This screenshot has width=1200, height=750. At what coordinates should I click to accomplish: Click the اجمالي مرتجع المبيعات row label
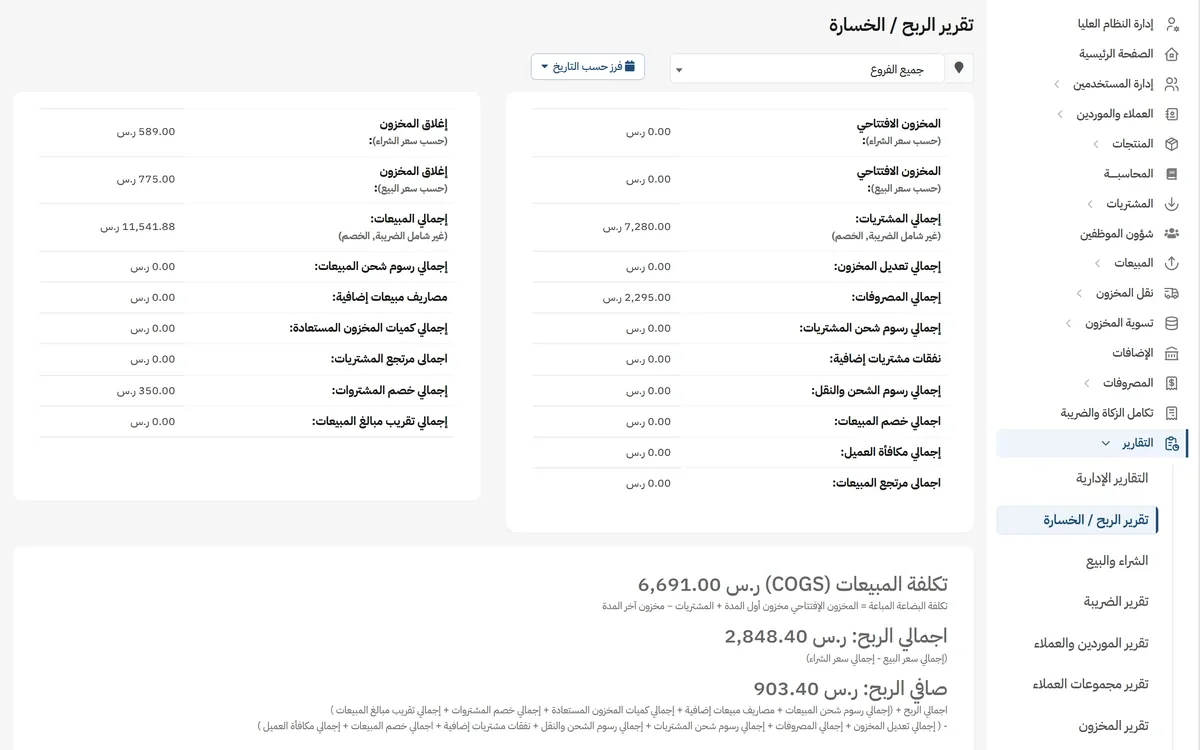[x=887, y=483]
